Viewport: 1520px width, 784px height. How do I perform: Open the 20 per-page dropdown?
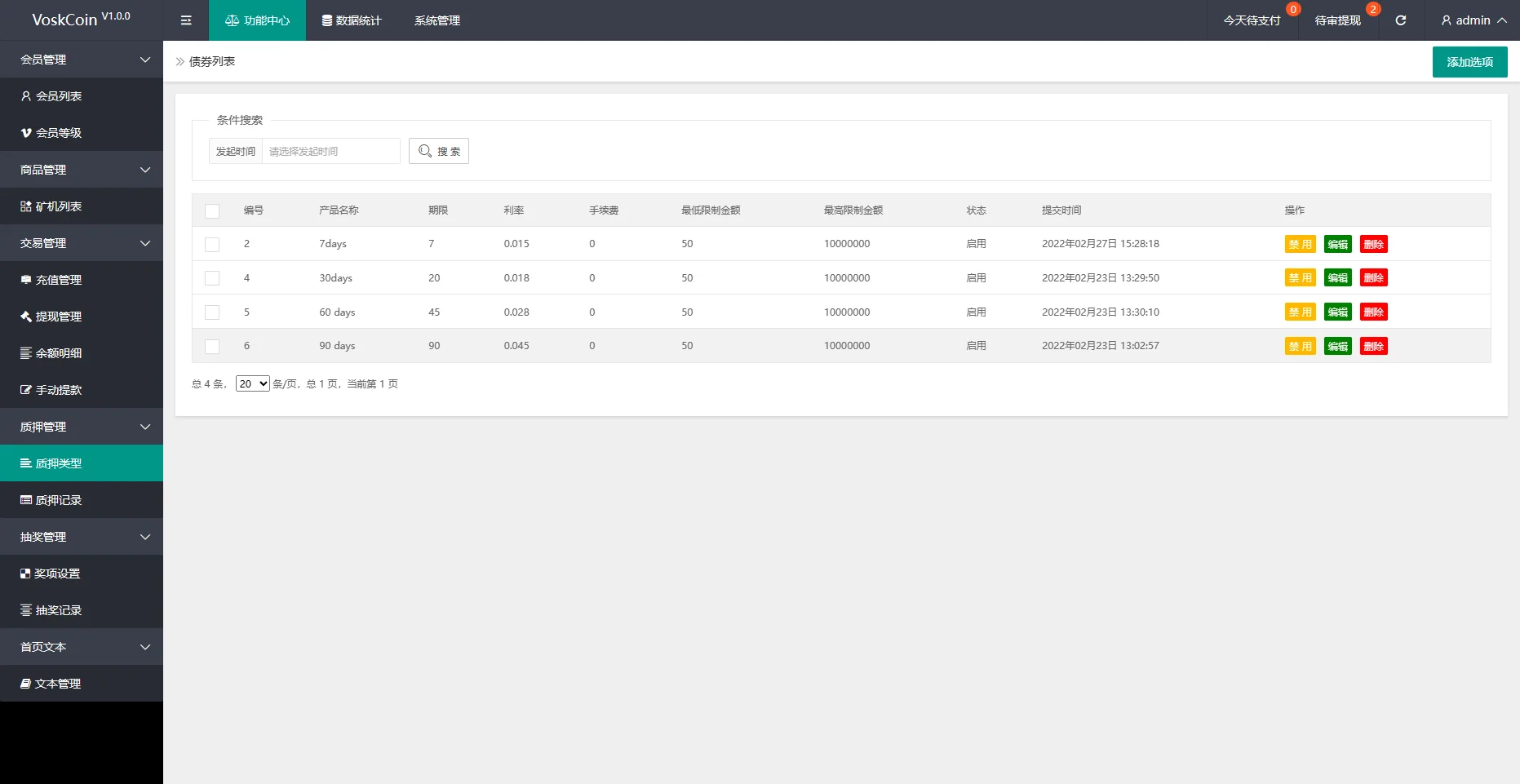[252, 383]
